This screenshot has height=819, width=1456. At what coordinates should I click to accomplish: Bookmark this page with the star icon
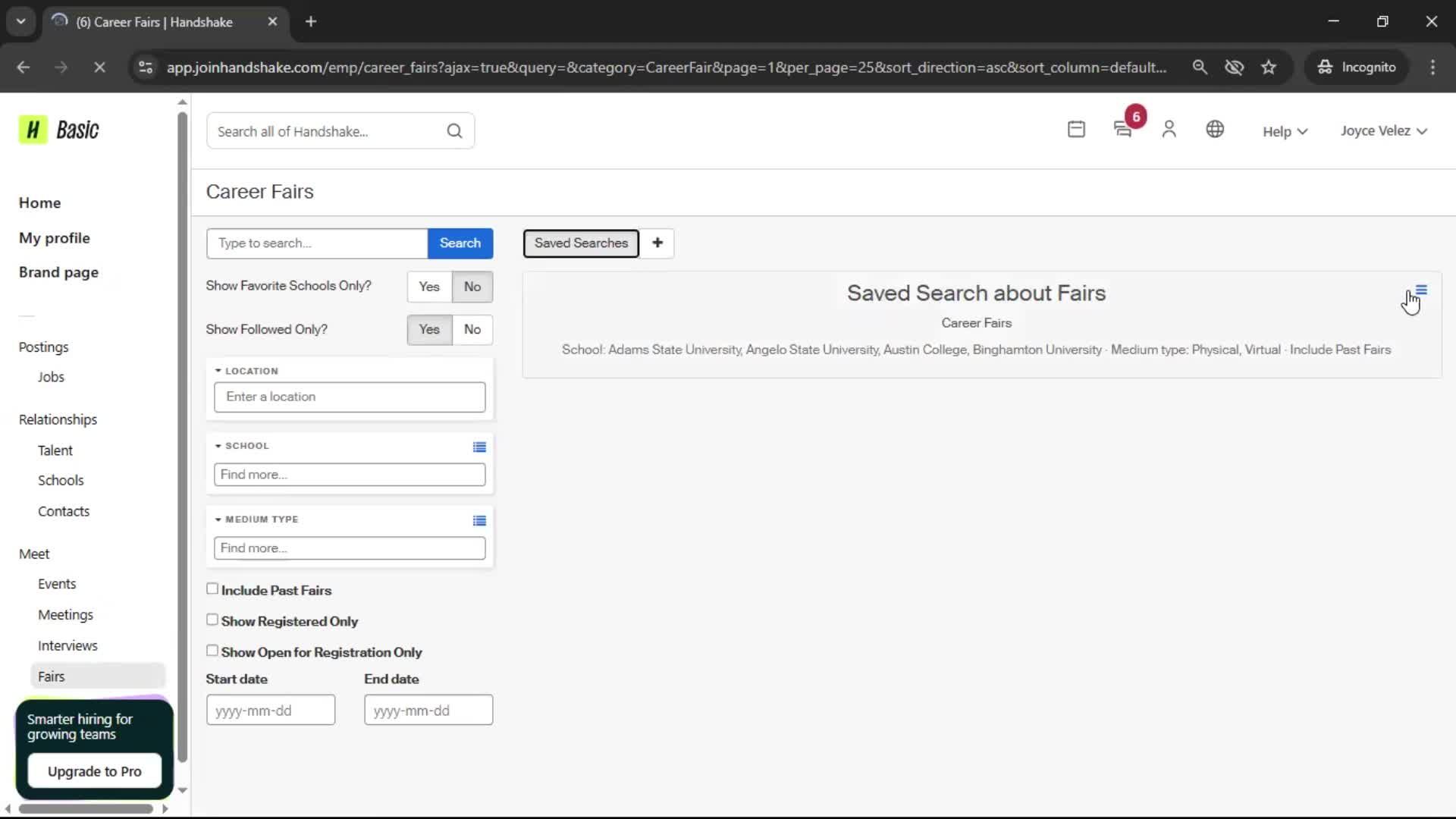click(1269, 67)
